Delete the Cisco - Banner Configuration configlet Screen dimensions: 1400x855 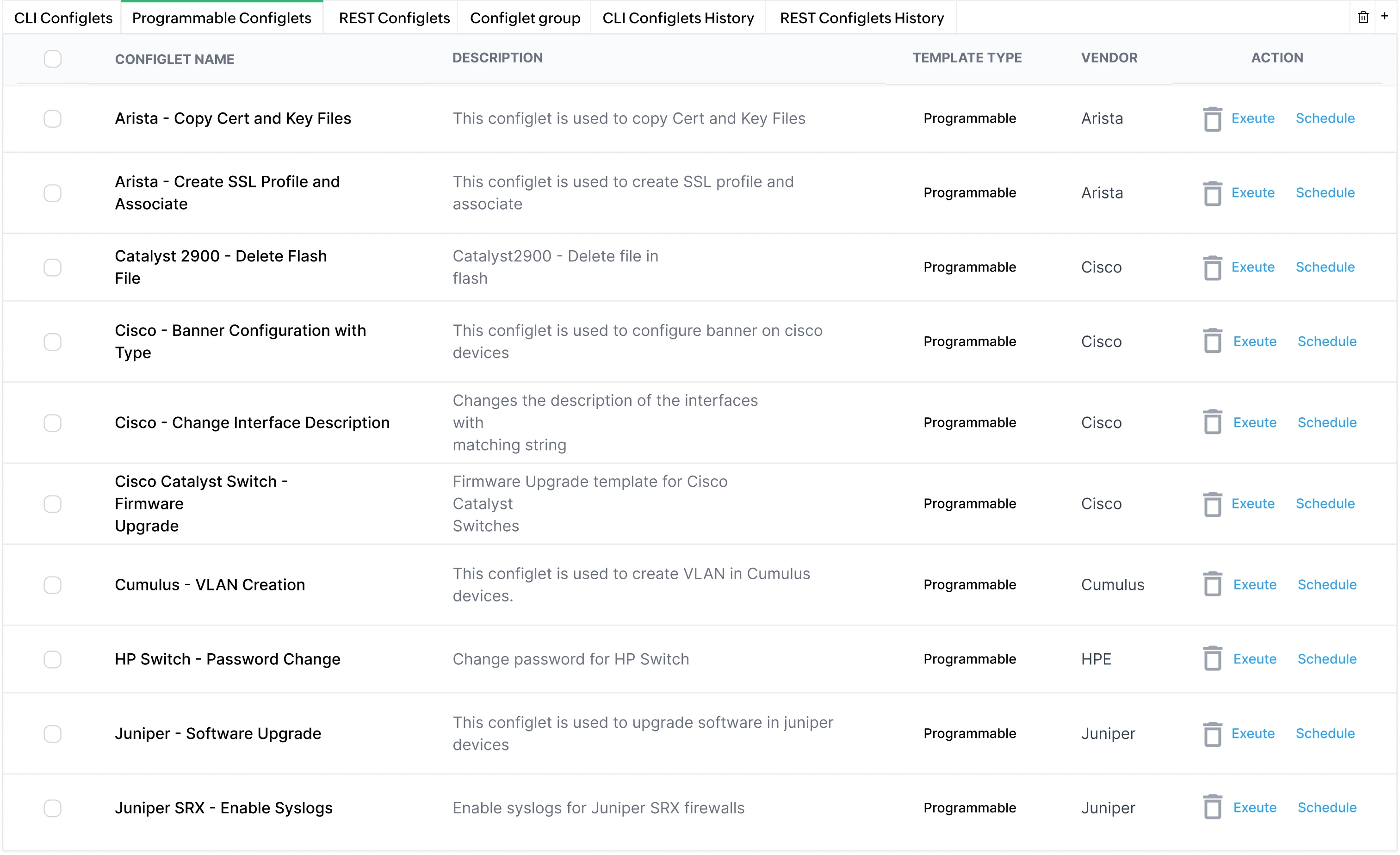(1213, 341)
